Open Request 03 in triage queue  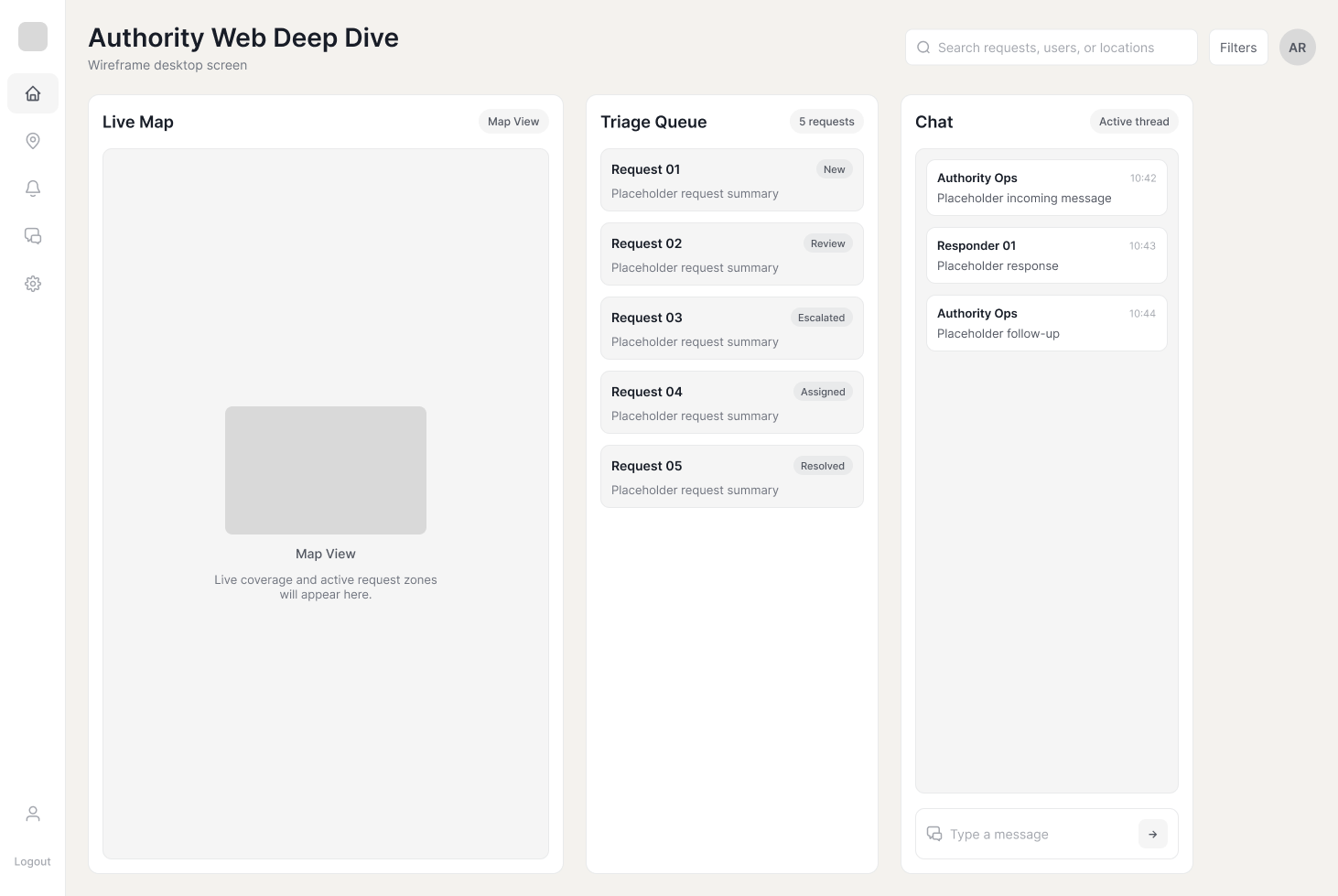click(732, 329)
